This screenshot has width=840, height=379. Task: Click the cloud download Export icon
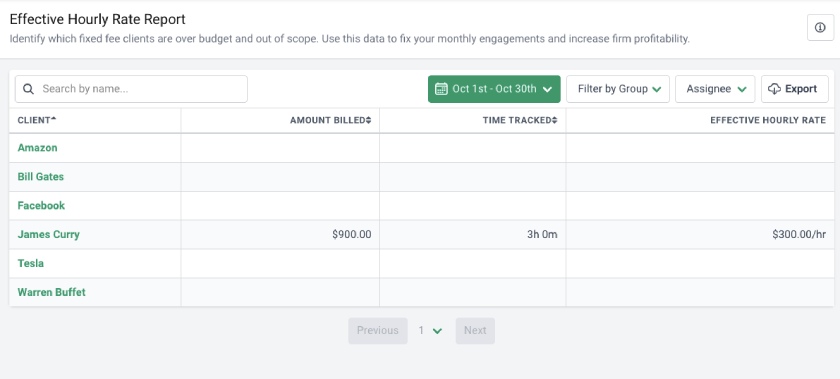click(x=774, y=89)
